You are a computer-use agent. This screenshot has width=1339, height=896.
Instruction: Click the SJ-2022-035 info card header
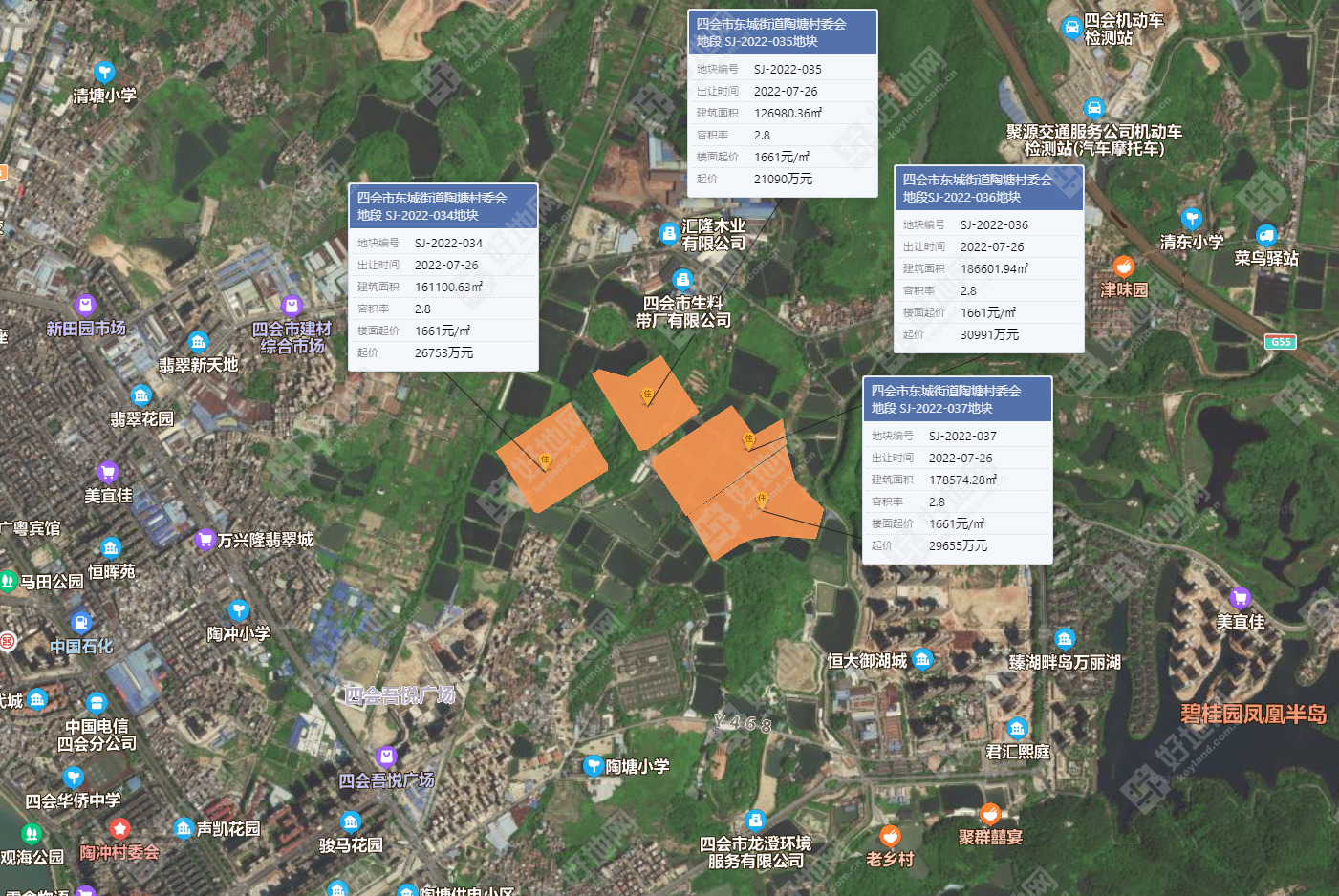[x=782, y=32]
